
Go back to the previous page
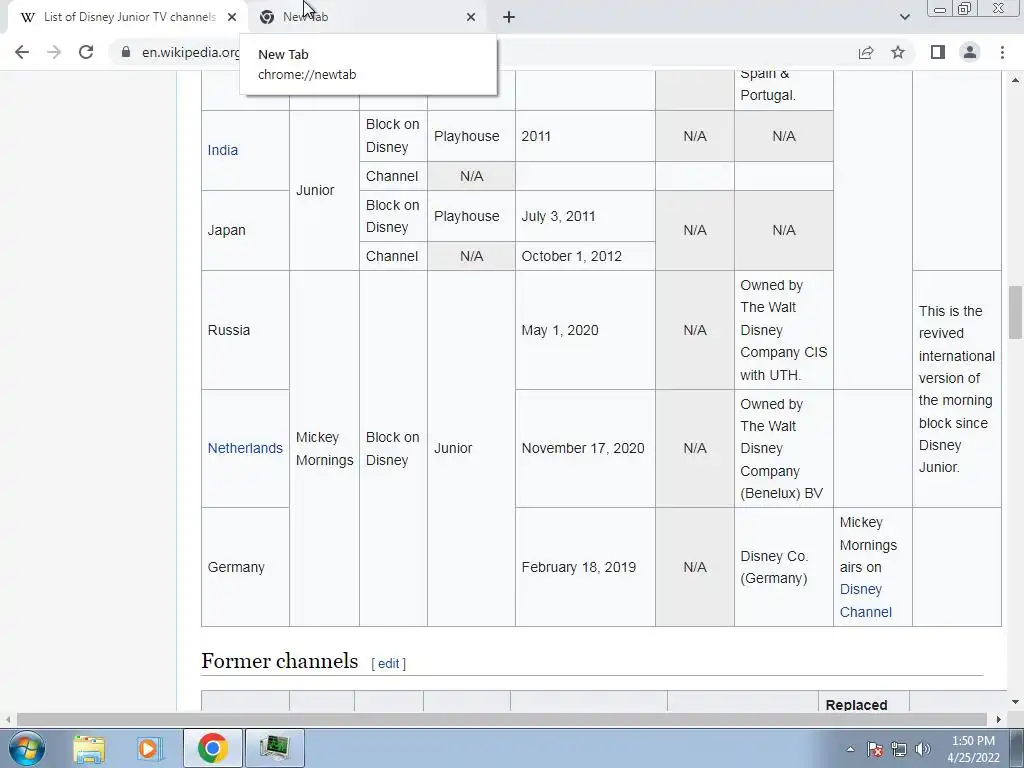[x=22, y=52]
